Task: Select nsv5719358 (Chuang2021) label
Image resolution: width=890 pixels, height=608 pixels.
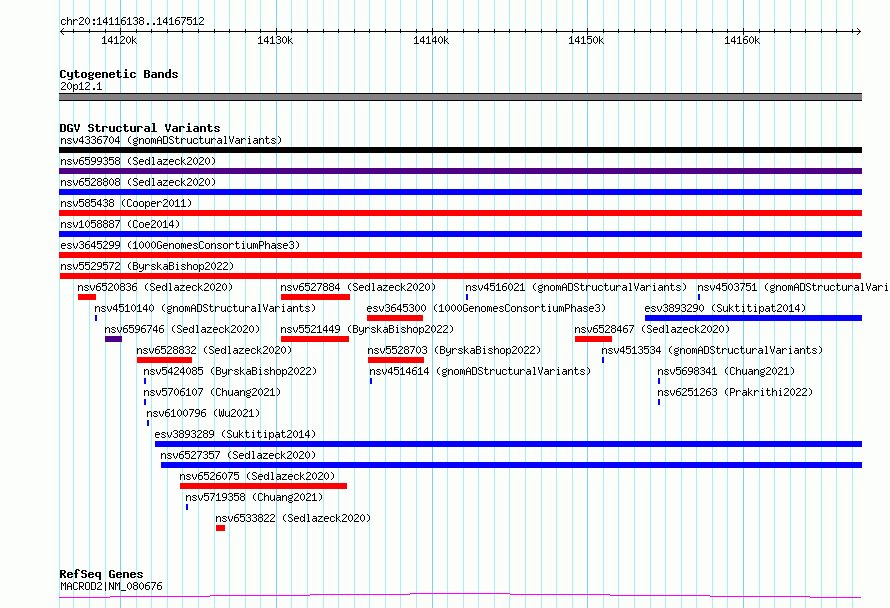Action: point(254,497)
